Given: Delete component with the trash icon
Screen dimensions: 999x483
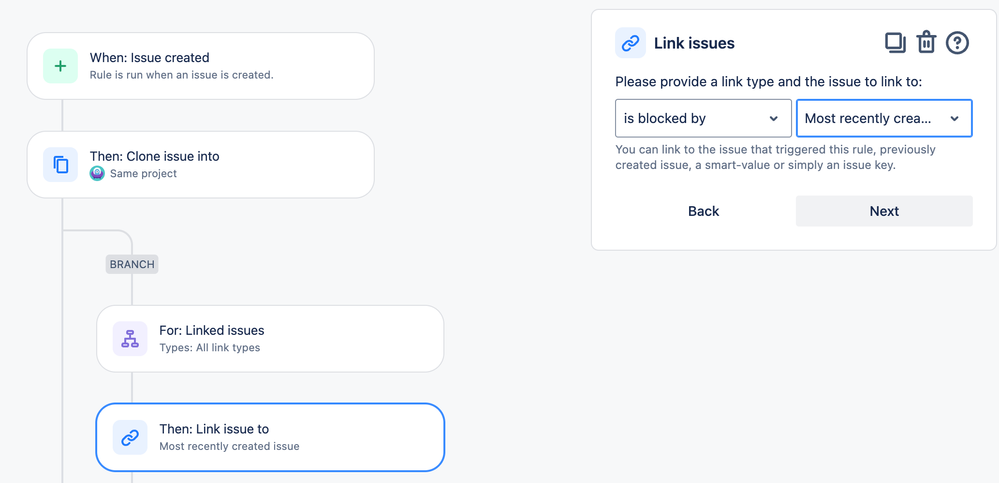Looking at the screenshot, I should pyautogui.click(x=926, y=43).
